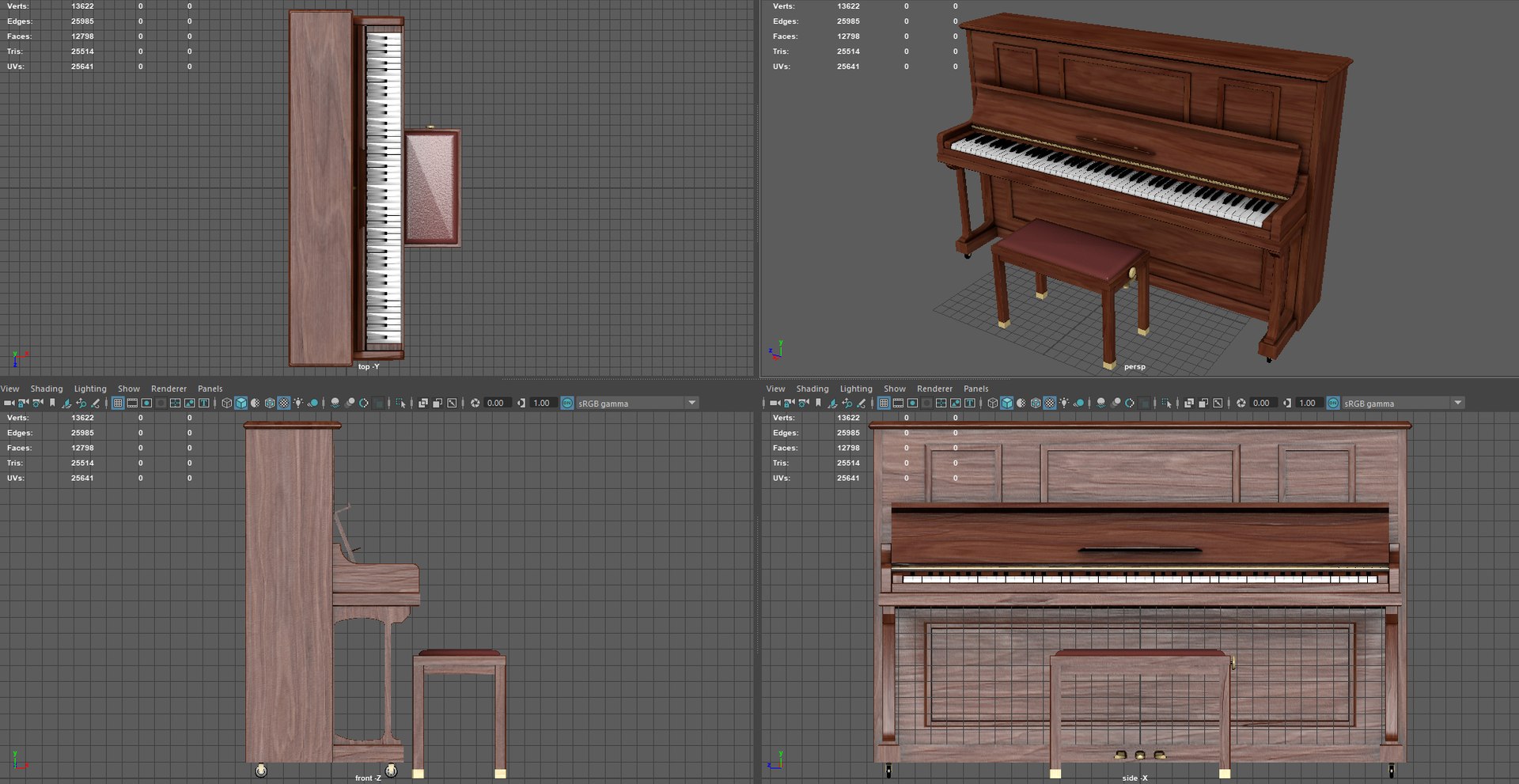Image resolution: width=1519 pixels, height=784 pixels.
Task: Edit Gamma value 1.00 in side panel
Action: 1309,403
